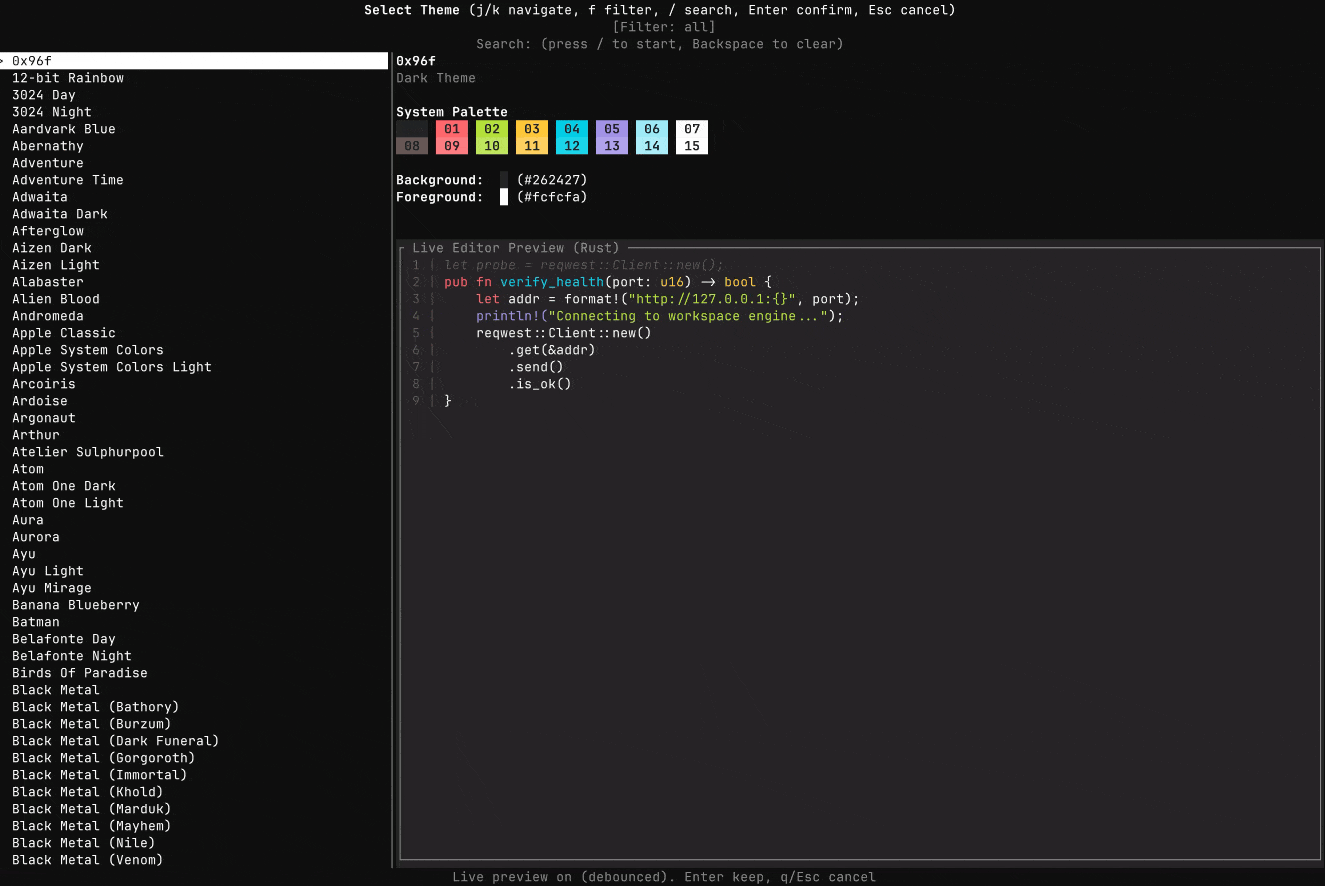
Task: Pick the Aura theme
Action: (x=28, y=520)
